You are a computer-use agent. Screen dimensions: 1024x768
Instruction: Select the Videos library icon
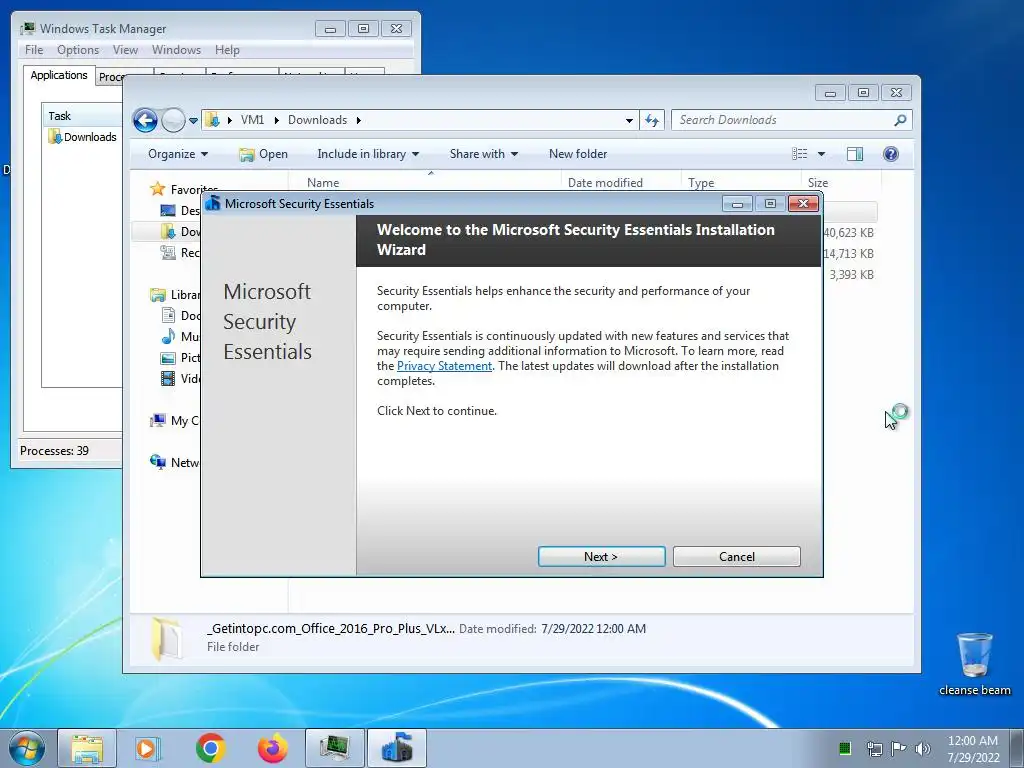coord(168,378)
